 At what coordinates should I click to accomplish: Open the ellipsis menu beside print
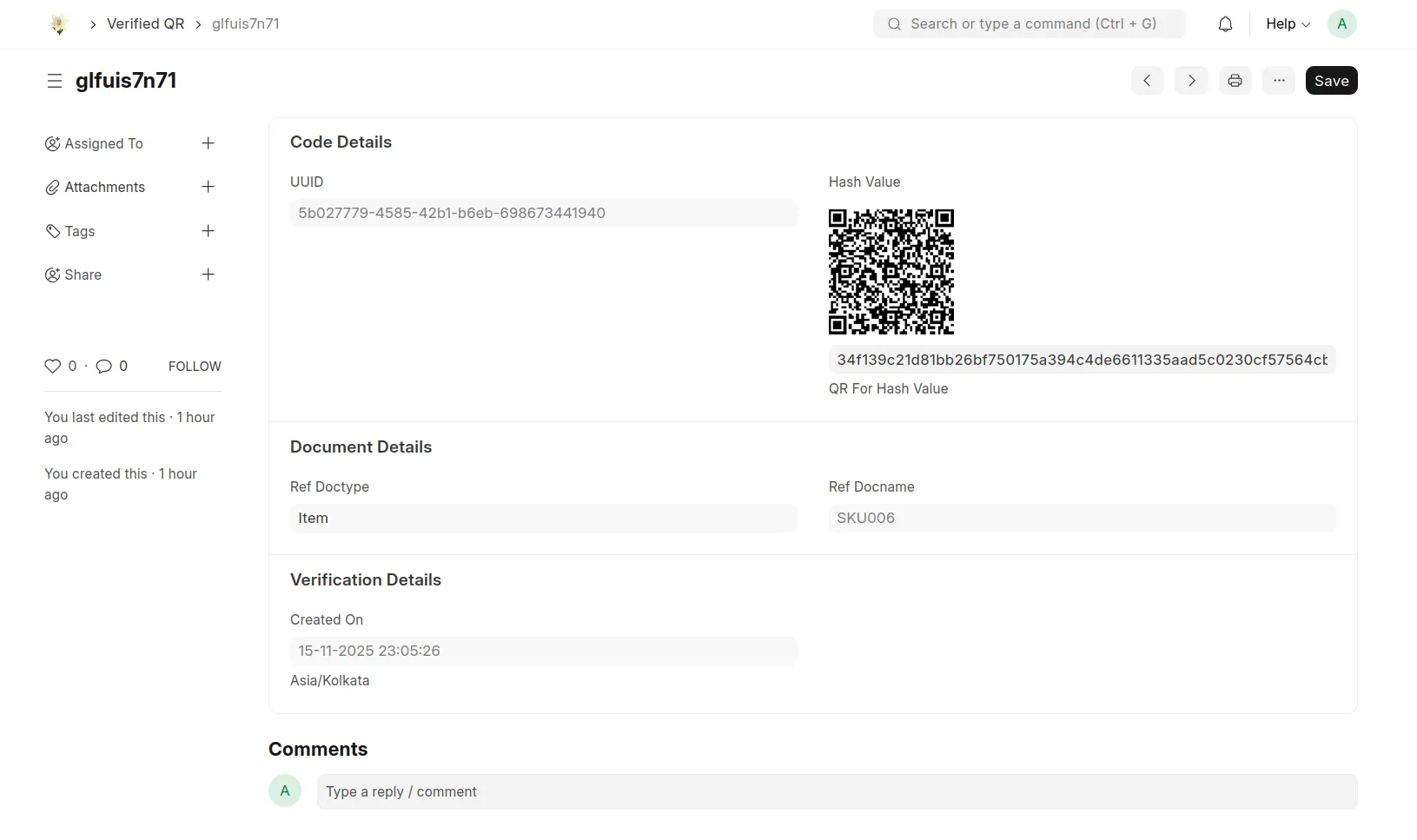coord(1279,80)
